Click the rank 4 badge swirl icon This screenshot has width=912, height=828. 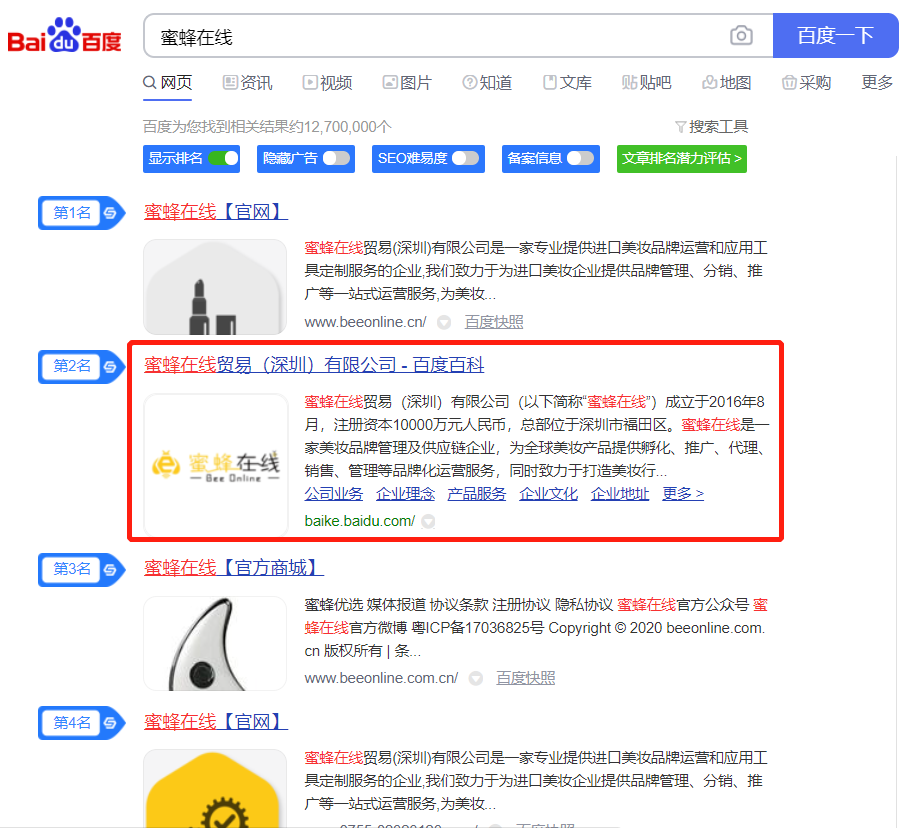110,723
